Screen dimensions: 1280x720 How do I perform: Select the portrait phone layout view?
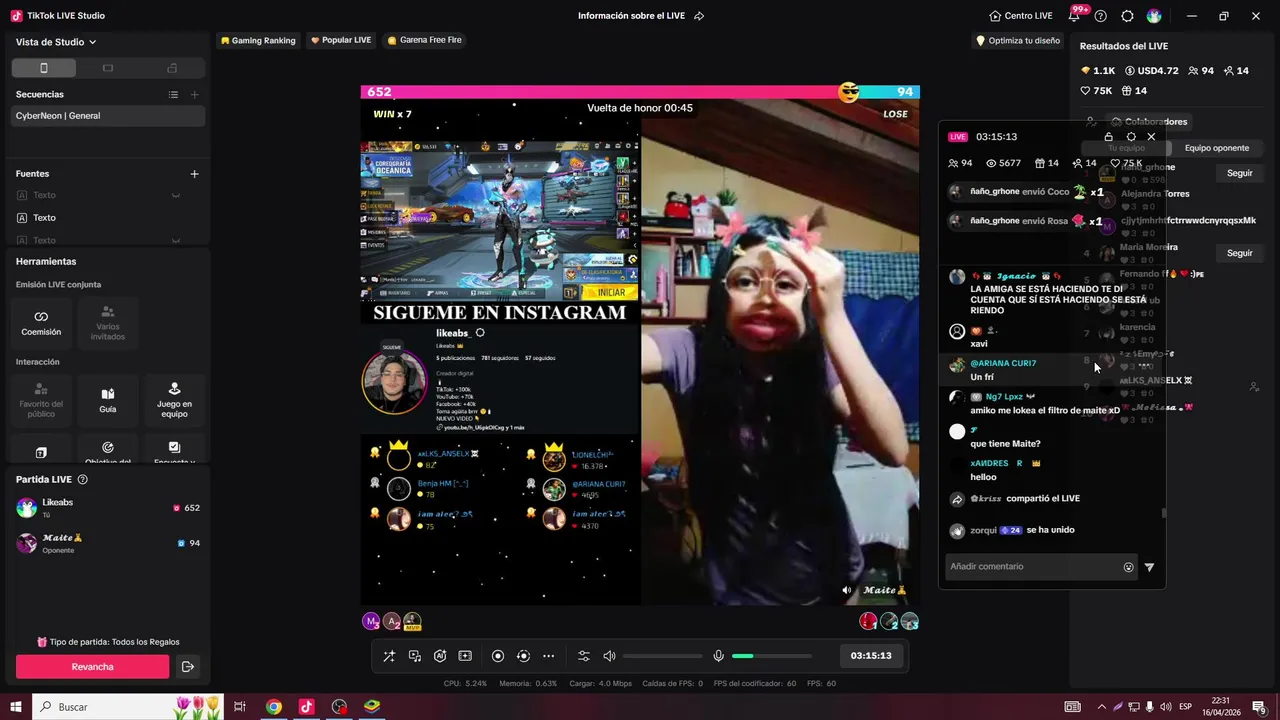tap(43, 68)
